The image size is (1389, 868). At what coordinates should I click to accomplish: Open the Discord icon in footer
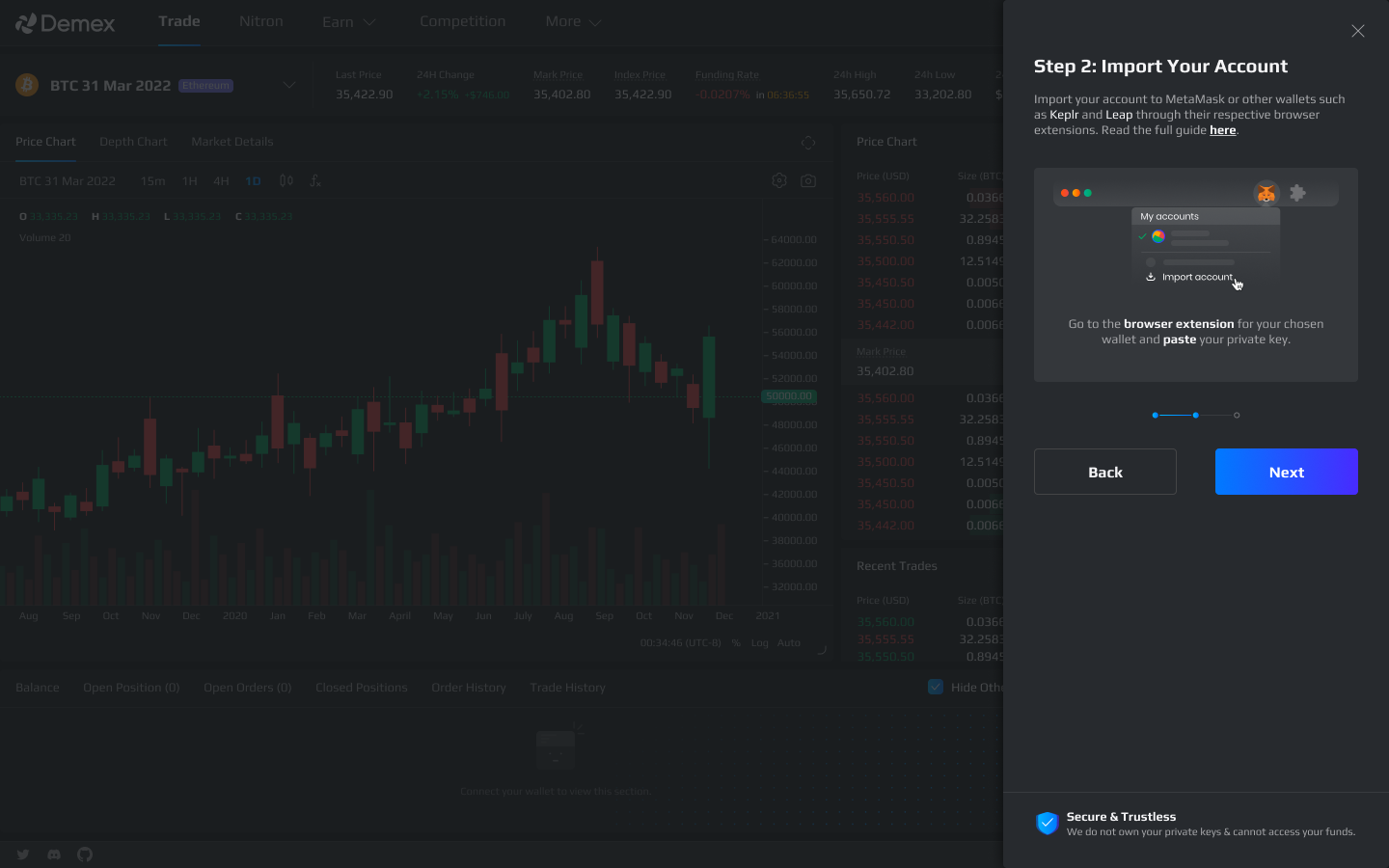click(x=54, y=854)
